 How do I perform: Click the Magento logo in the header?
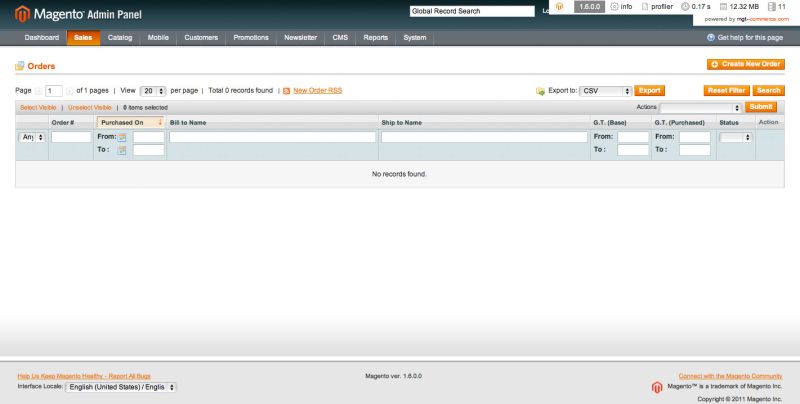(79, 14)
